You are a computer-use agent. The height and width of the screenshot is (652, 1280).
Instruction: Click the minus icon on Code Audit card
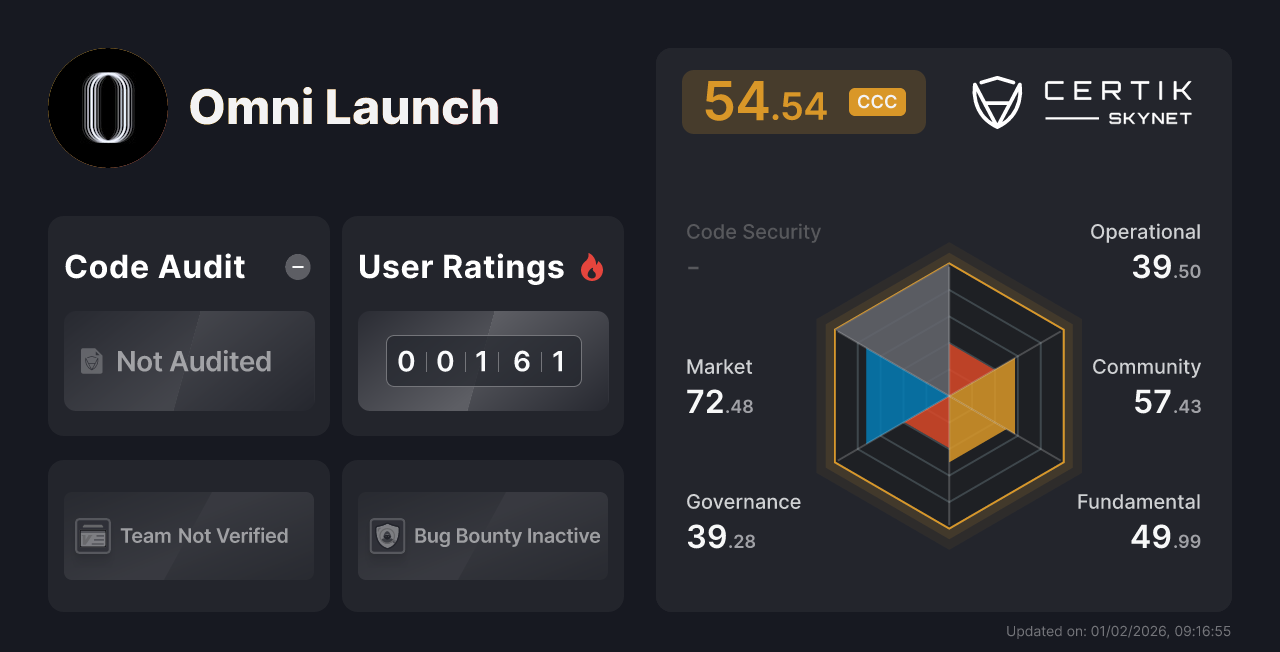click(297, 266)
